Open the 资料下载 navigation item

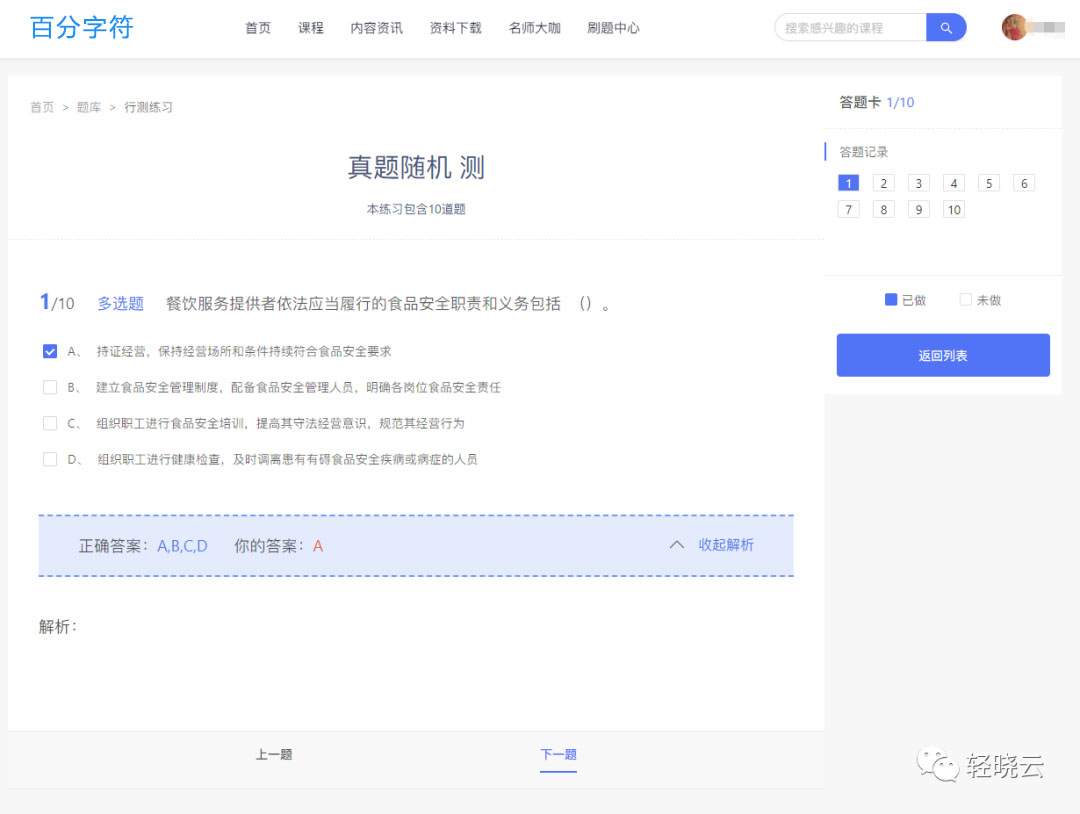click(455, 28)
